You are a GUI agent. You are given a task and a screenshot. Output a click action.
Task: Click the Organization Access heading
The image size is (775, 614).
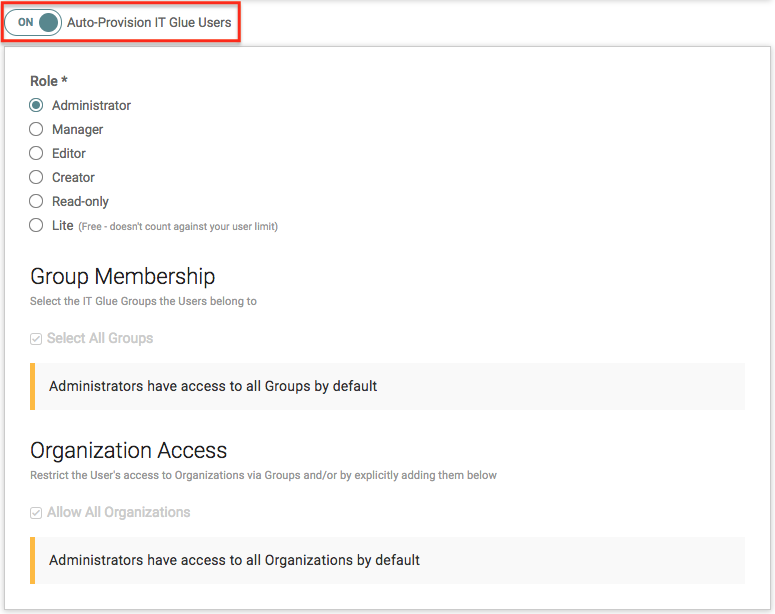click(x=128, y=450)
